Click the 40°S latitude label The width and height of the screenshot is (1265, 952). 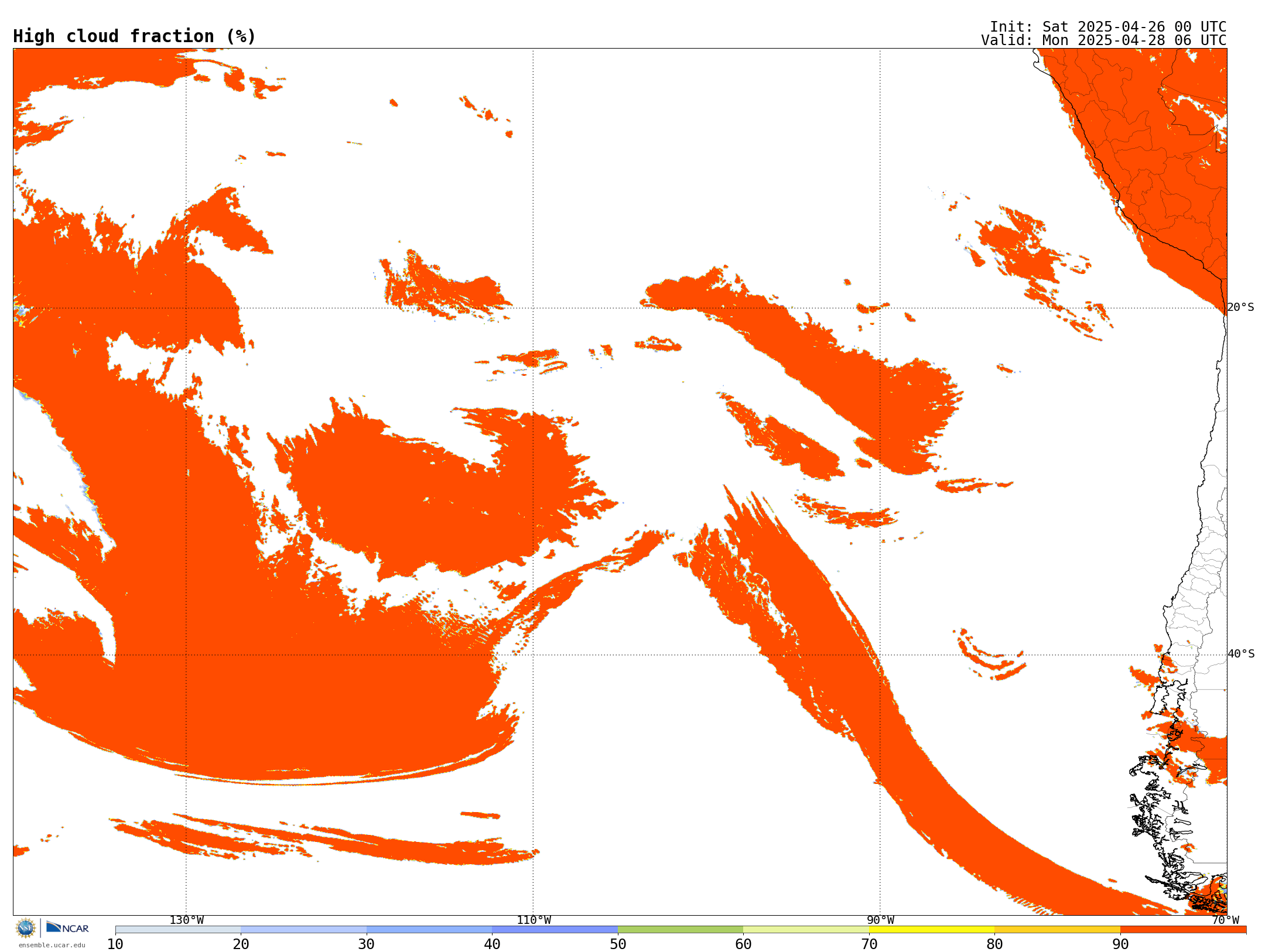1241,654
